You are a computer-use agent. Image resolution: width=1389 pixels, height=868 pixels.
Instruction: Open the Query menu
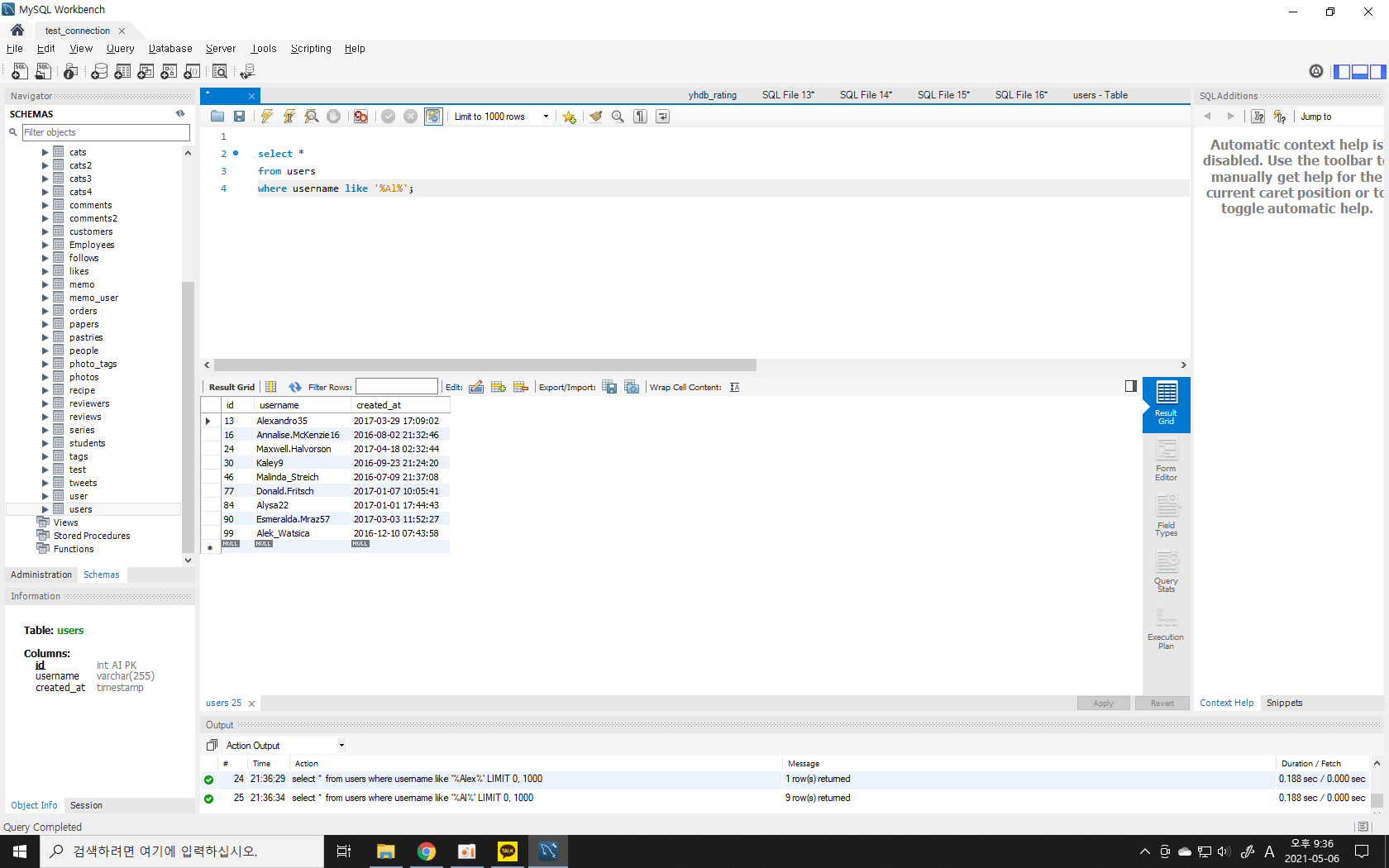pyautogui.click(x=121, y=49)
